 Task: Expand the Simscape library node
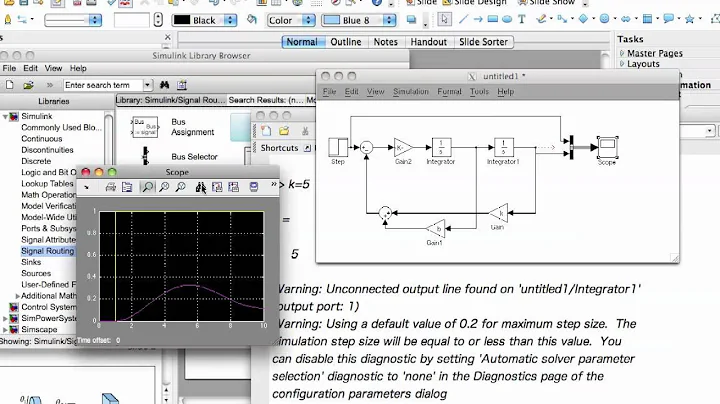tap(5, 330)
